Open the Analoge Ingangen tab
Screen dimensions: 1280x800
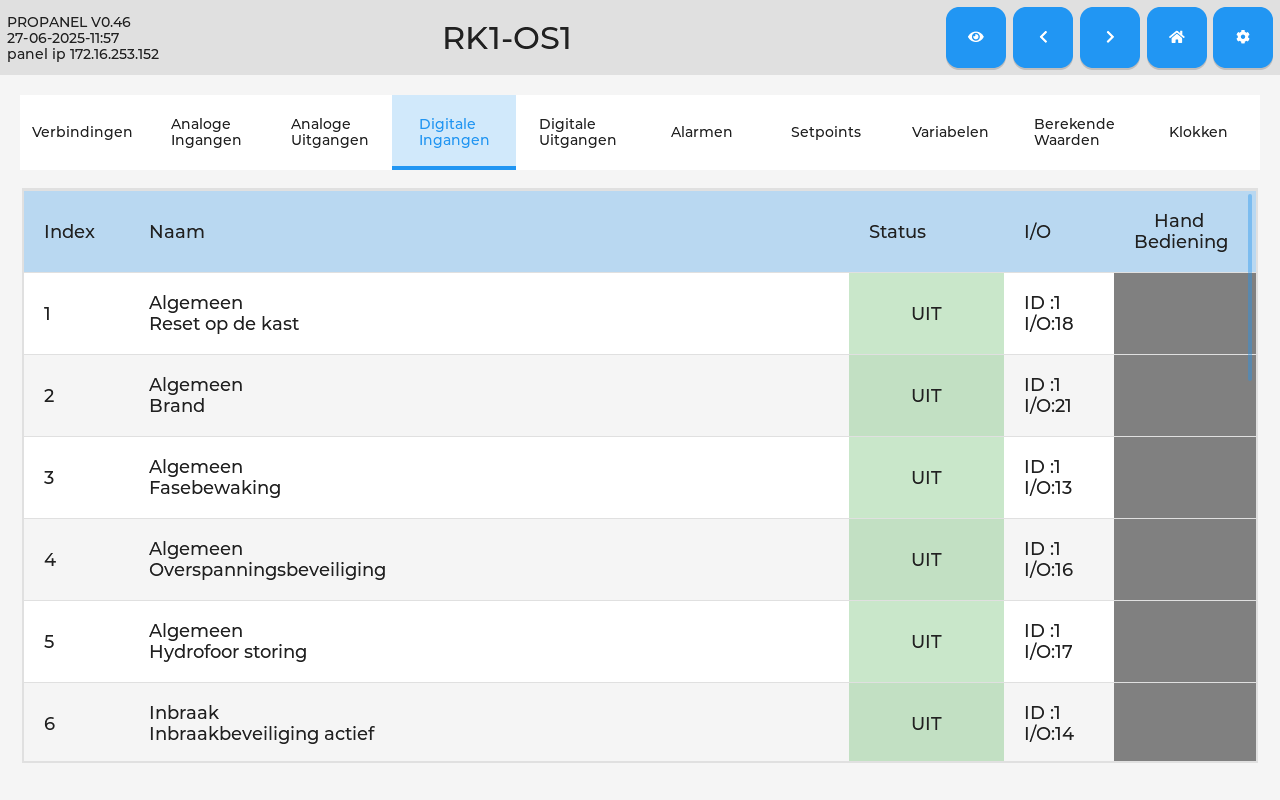coord(206,132)
